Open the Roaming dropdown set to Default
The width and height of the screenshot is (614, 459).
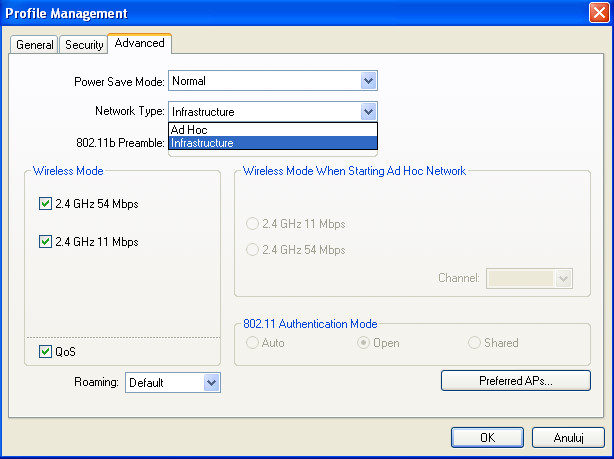click(173, 382)
